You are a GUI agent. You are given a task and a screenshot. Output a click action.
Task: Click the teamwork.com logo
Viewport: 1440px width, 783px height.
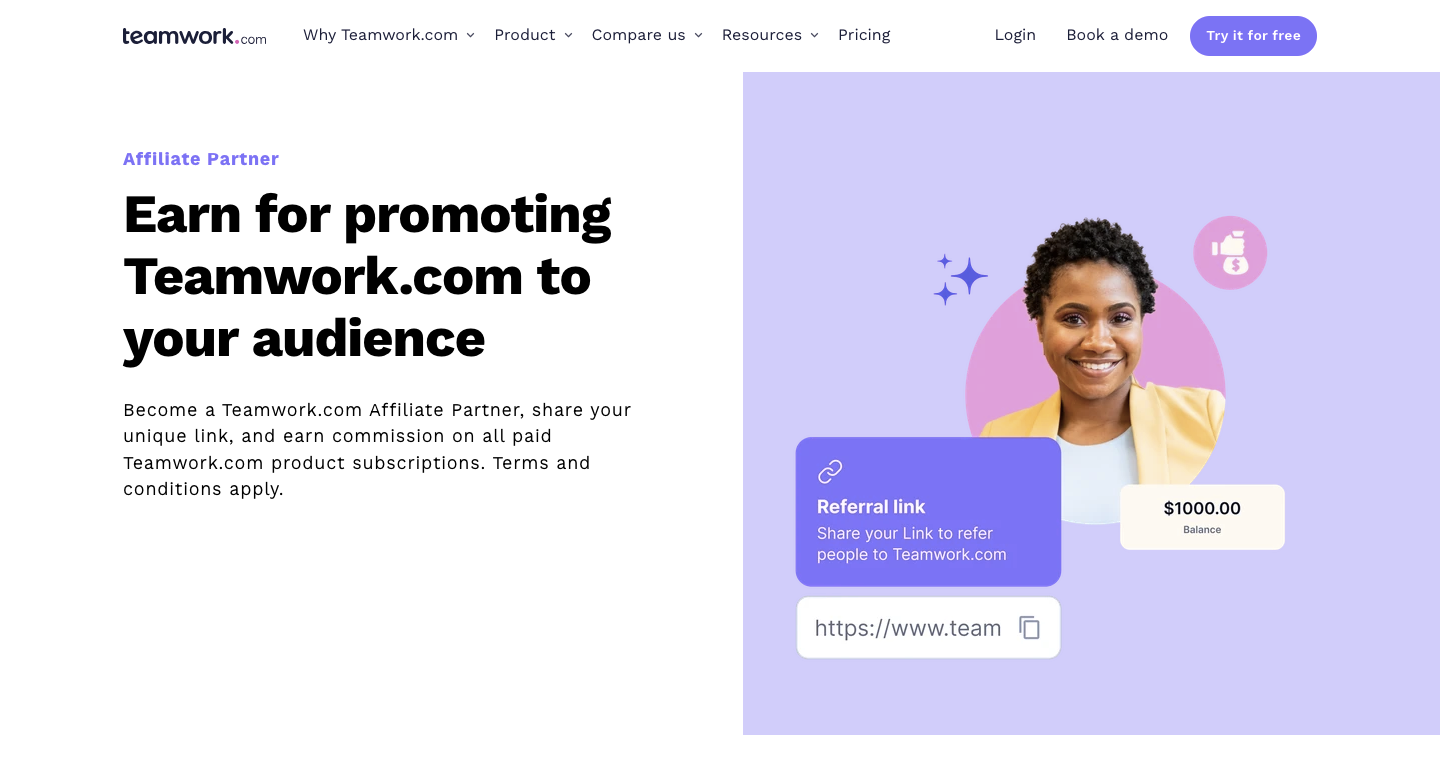click(195, 36)
